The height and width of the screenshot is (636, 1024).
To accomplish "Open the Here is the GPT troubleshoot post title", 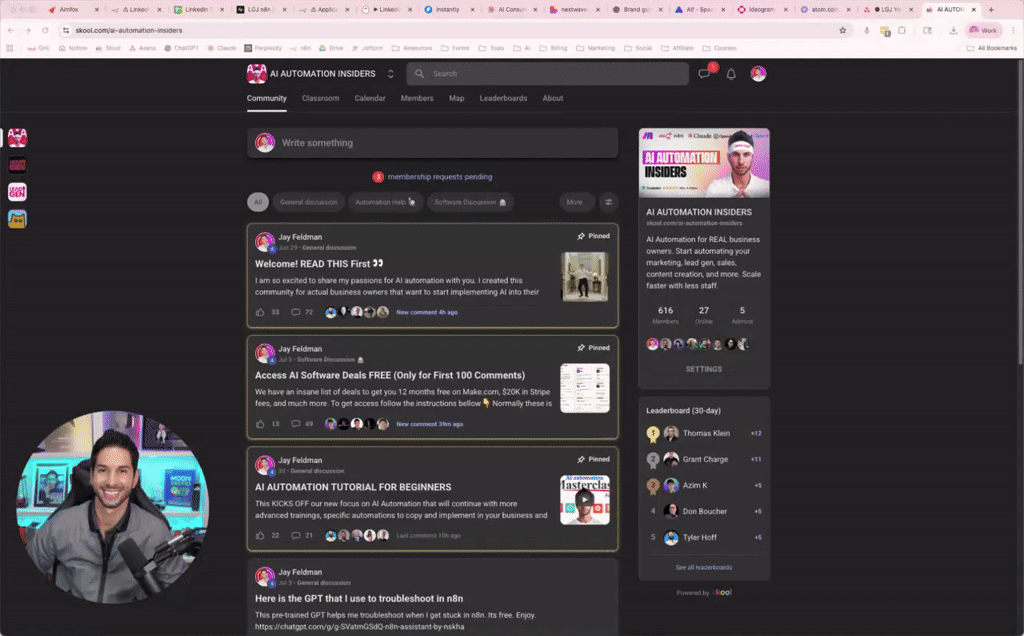I will pos(359,598).
